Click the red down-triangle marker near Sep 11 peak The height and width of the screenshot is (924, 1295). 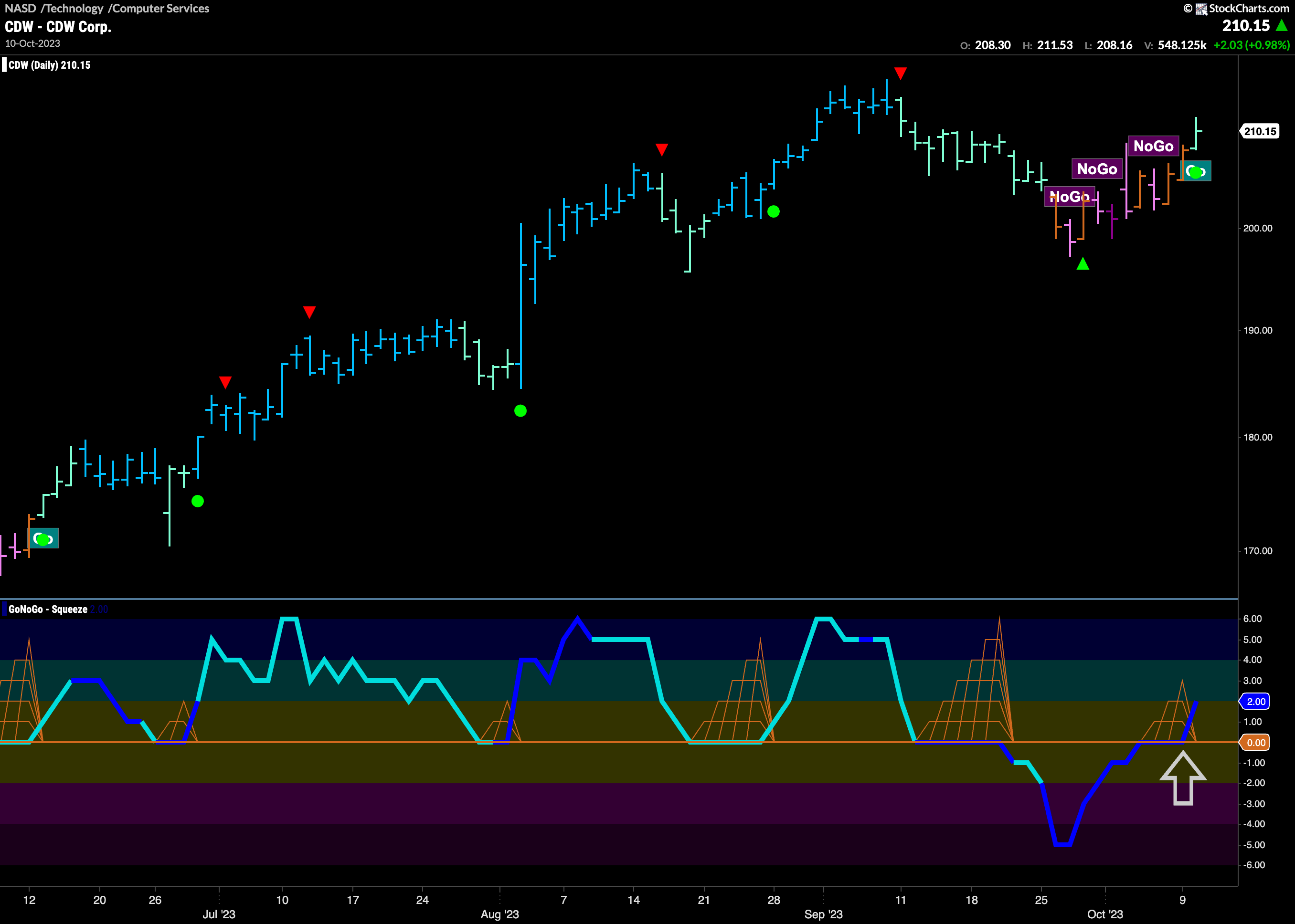[x=900, y=73]
